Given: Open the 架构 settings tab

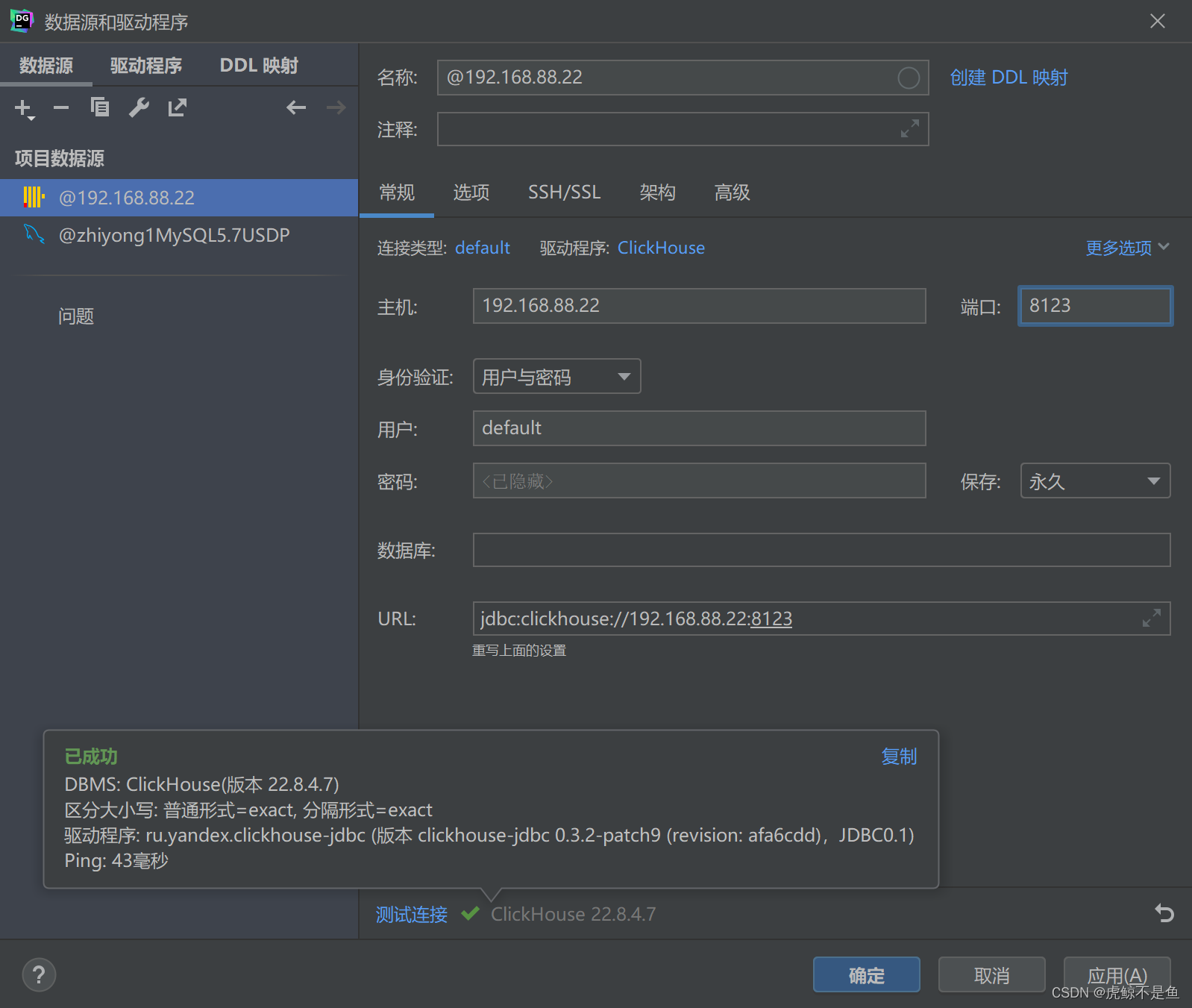Looking at the screenshot, I should 657,192.
